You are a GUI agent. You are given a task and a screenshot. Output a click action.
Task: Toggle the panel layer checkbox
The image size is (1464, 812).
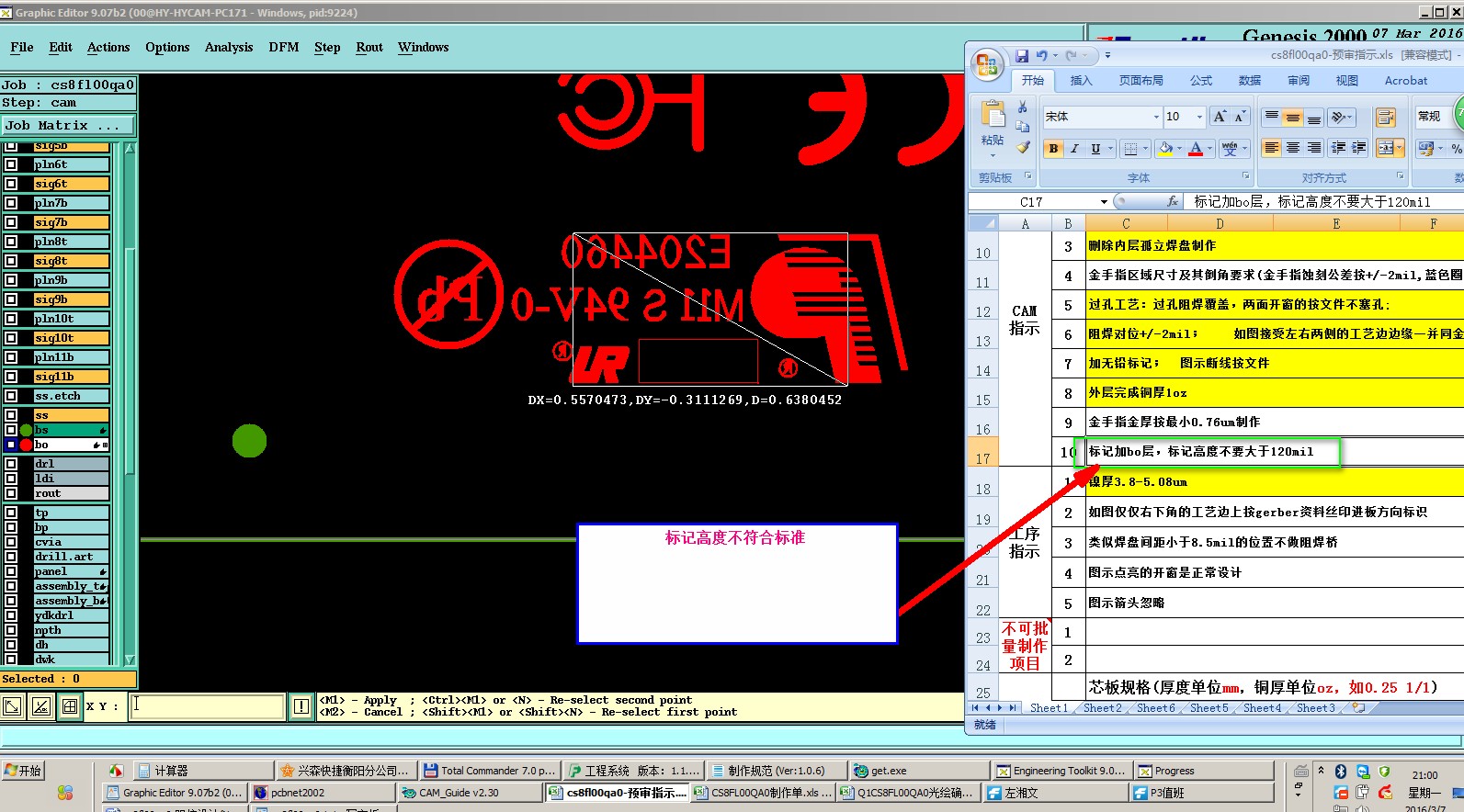tap(11, 571)
